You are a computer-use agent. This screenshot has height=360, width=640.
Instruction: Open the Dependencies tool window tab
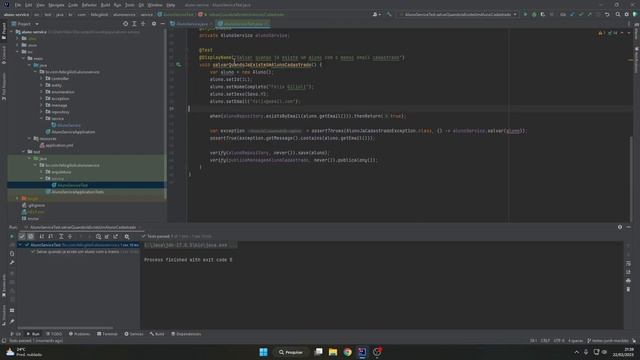[x=186, y=334]
